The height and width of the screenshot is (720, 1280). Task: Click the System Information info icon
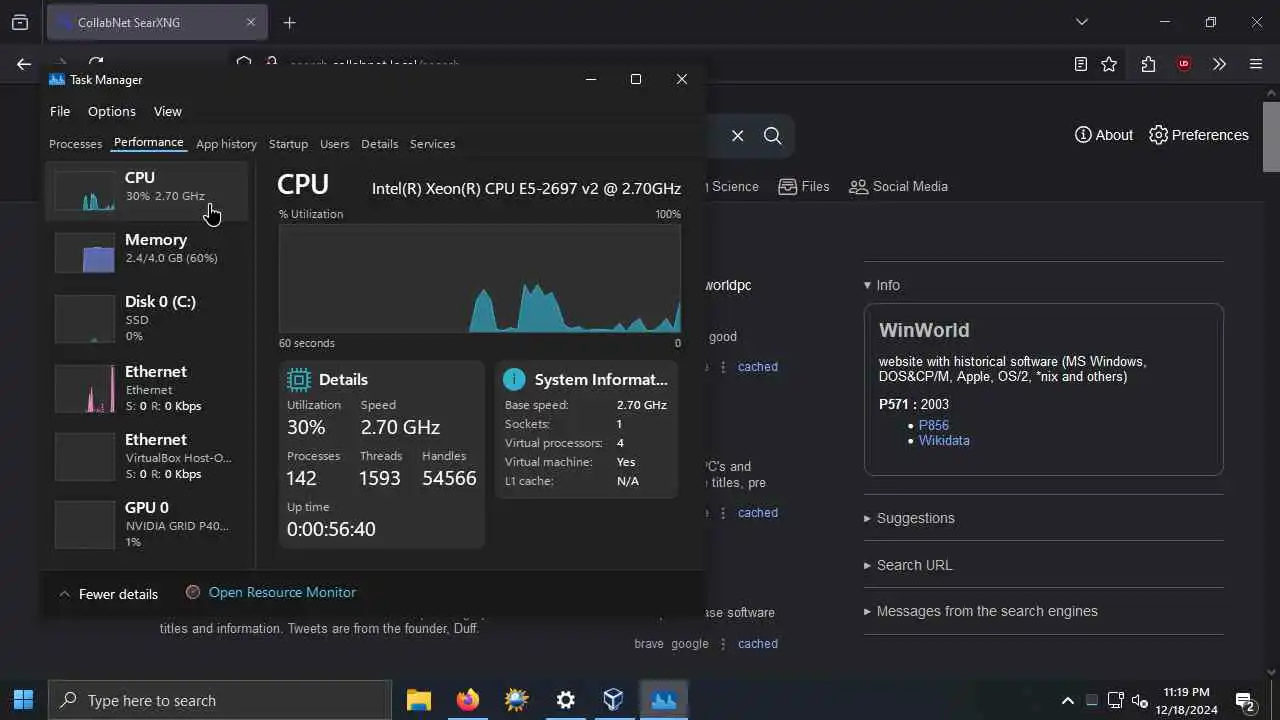pyautogui.click(x=514, y=379)
